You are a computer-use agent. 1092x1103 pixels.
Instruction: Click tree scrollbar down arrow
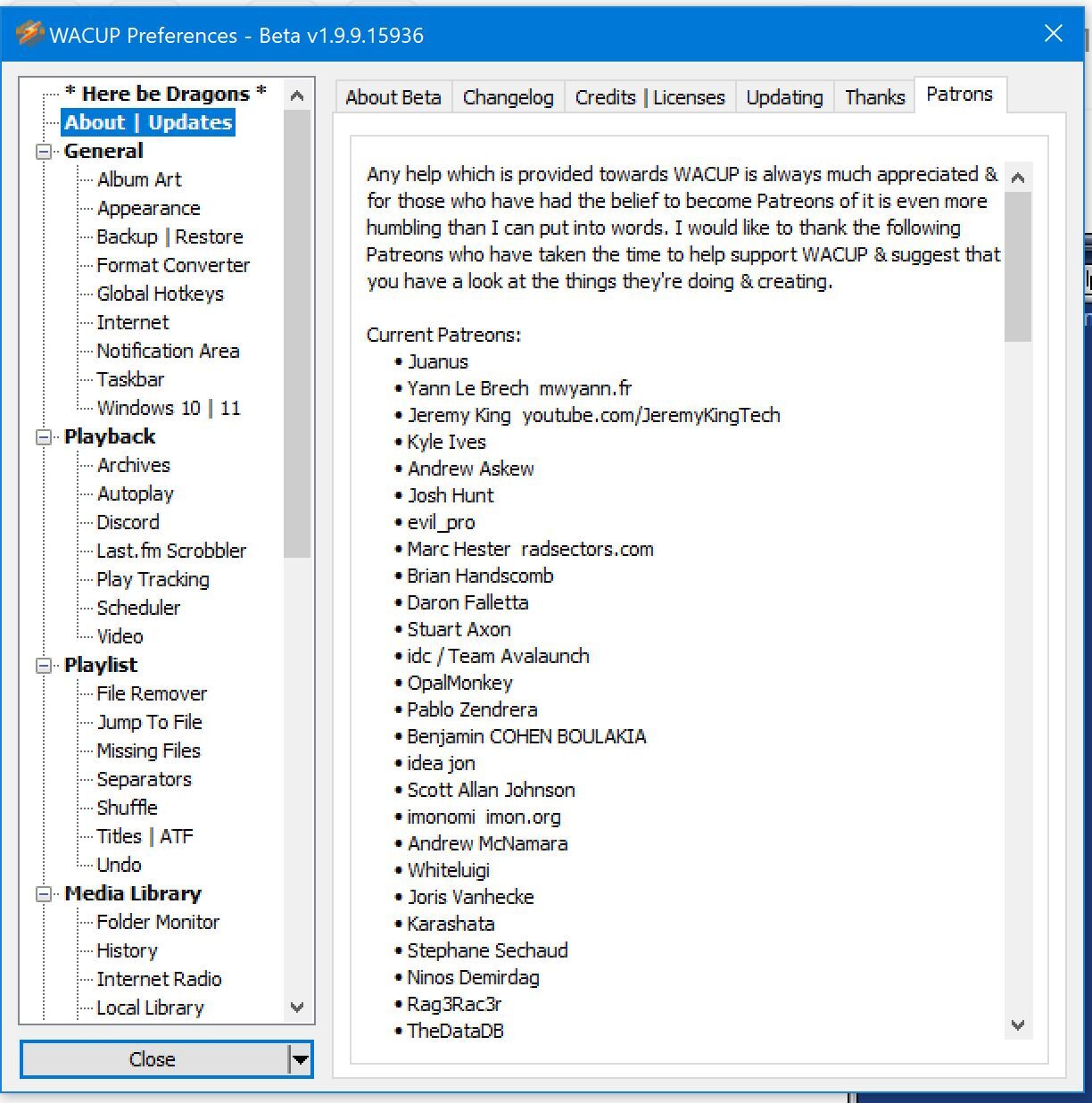click(297, 1008)
